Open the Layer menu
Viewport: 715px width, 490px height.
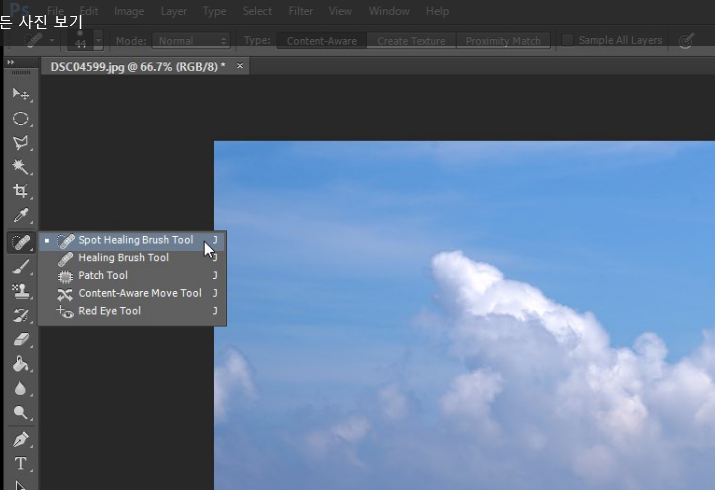(174, 11)
